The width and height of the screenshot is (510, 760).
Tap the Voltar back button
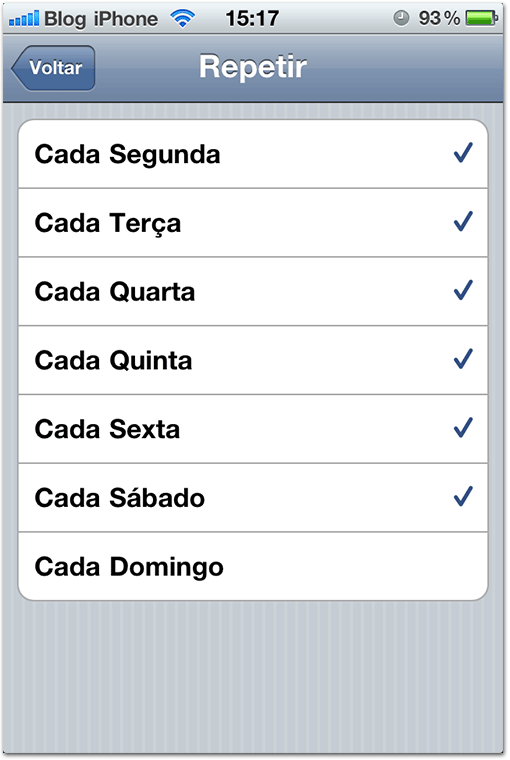pos(53,68)
